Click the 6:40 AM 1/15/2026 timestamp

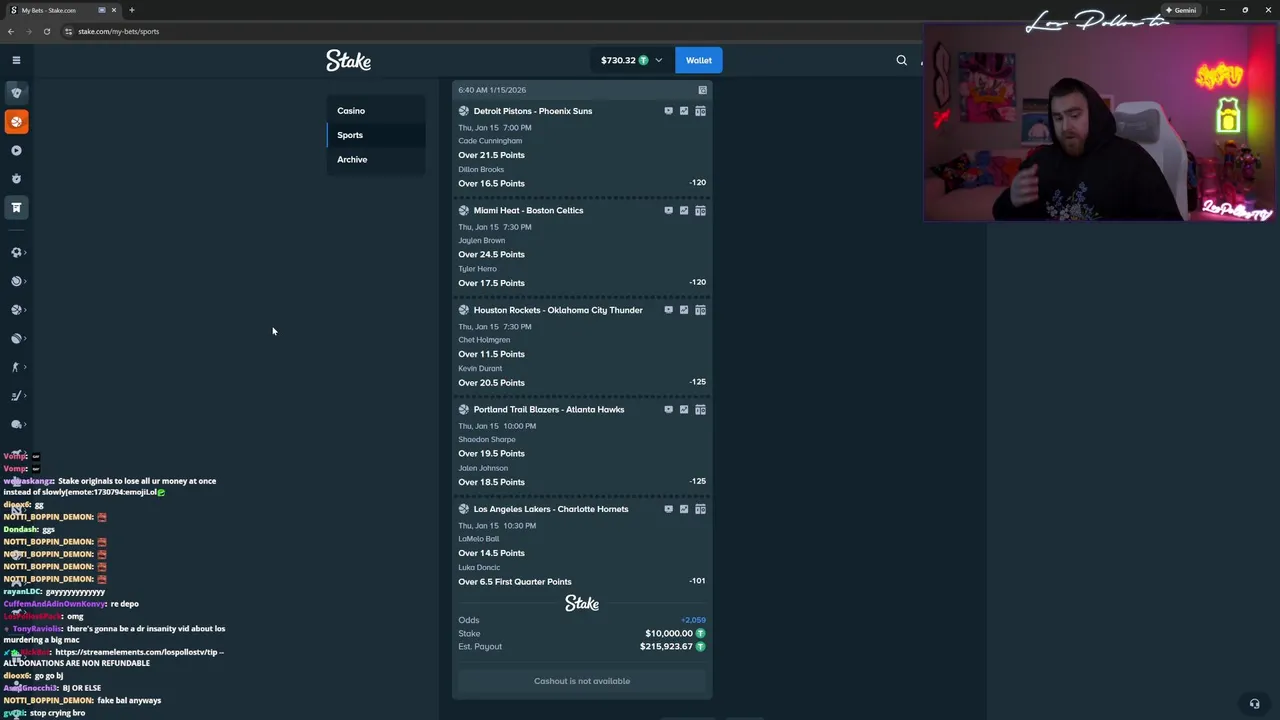(492, 90)
